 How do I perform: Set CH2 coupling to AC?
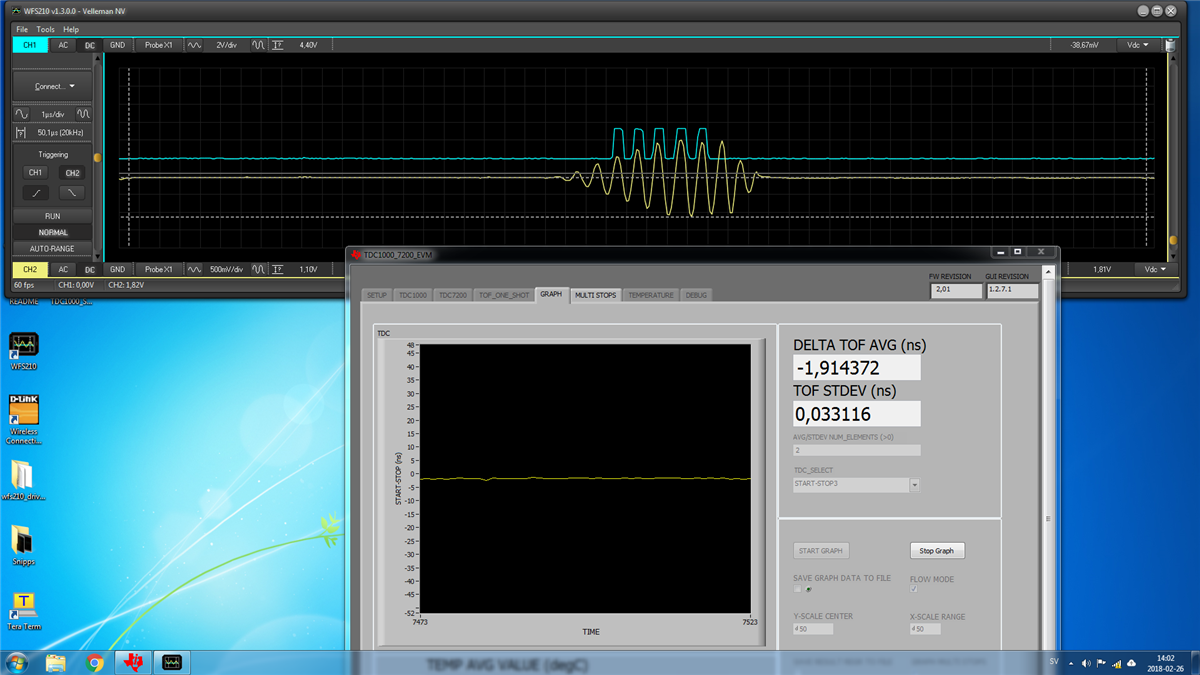[63, 269]
